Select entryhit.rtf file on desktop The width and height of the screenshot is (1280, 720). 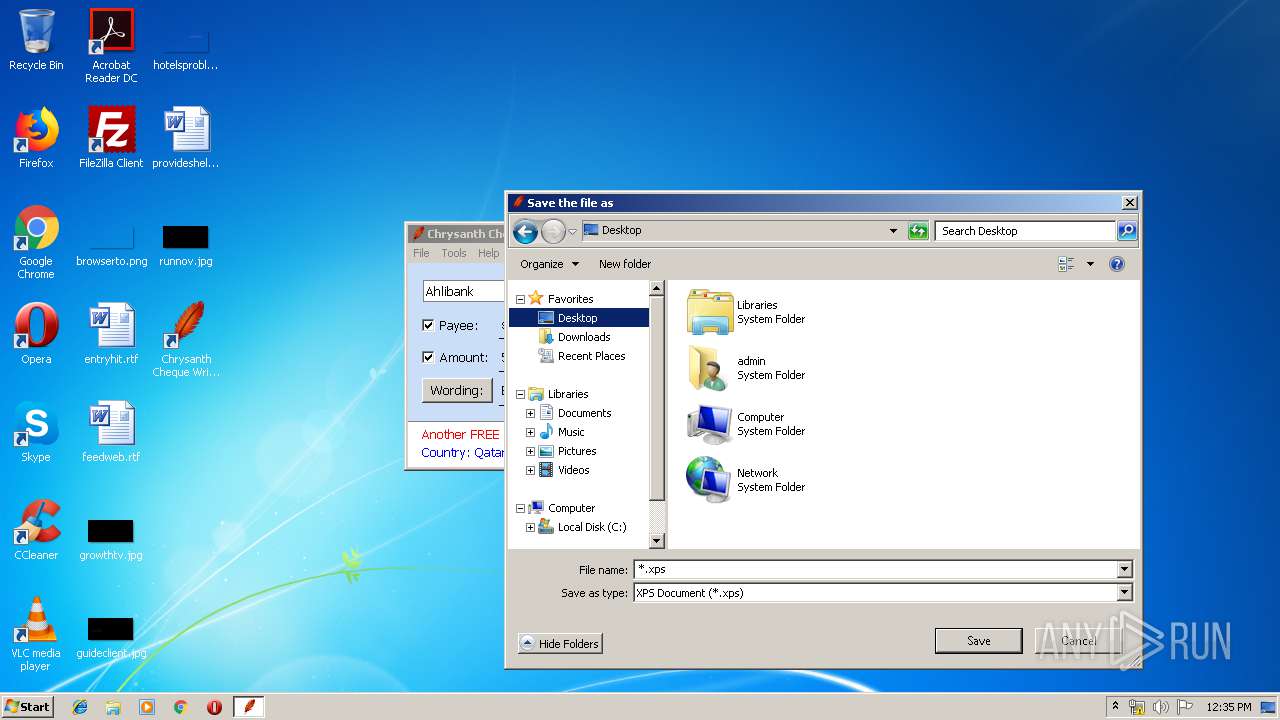tap(111, 334)
